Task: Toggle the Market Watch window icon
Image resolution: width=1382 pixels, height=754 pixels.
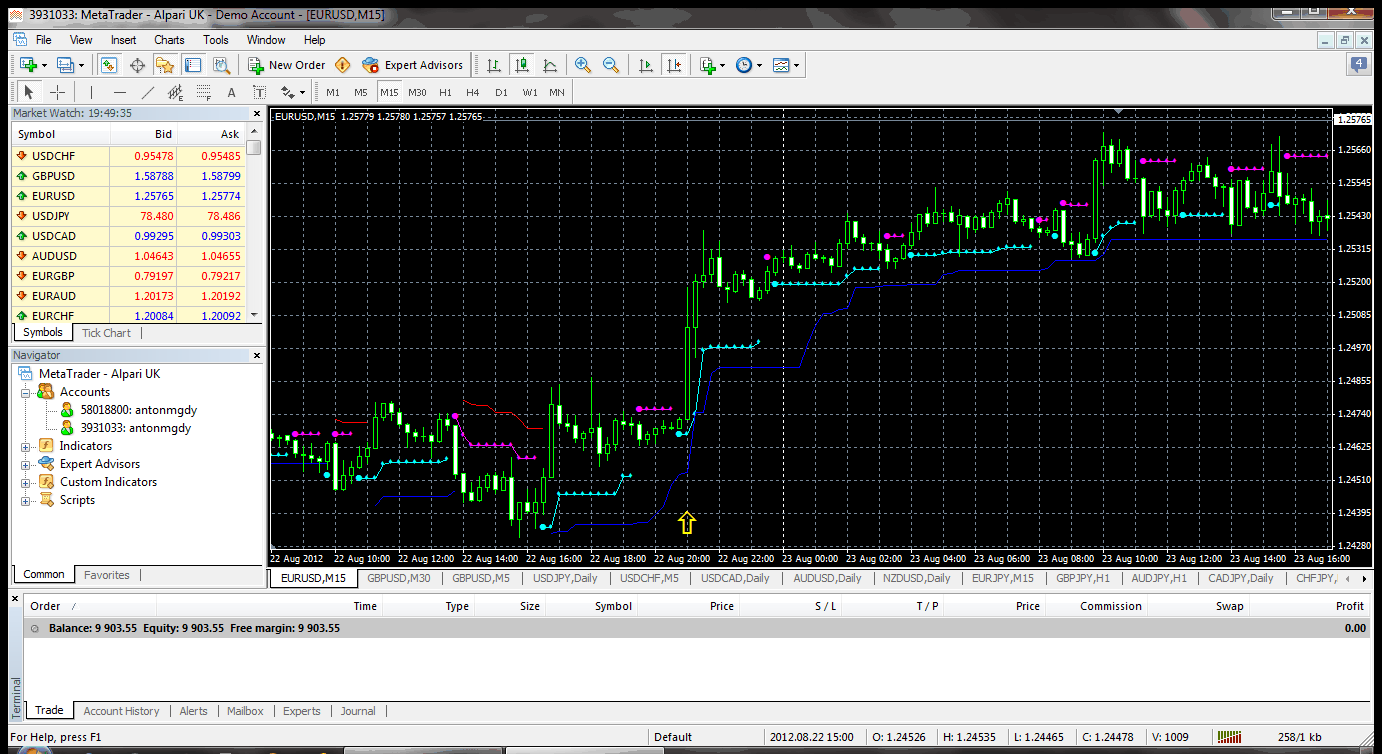Action: click(x=109, y=65)
